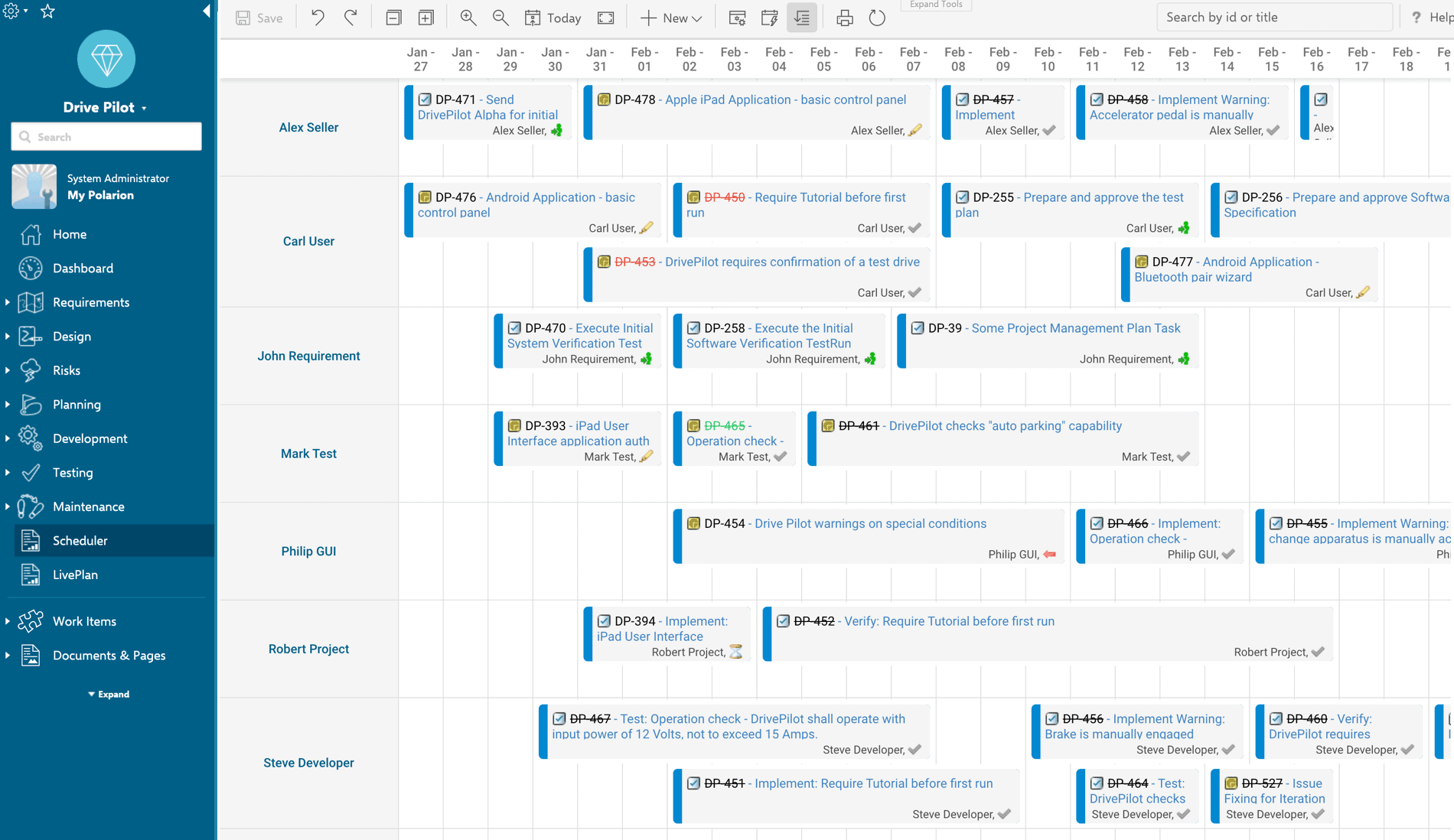The height and width of the screenshot is (840, 1454).
Task: Open DP-452 Verify Require Tutorial link
Action: pyautogui.click(x=949, y=621)
